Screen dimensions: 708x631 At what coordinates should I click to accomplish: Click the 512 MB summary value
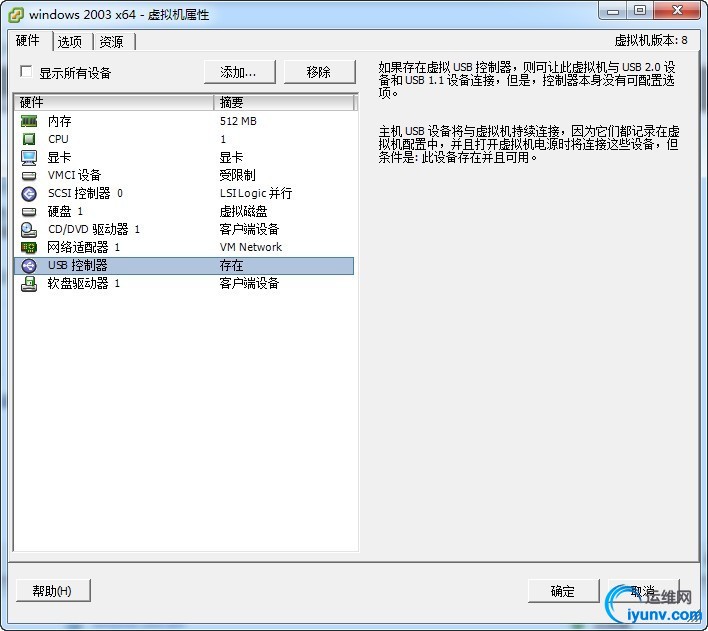point(238,121)
